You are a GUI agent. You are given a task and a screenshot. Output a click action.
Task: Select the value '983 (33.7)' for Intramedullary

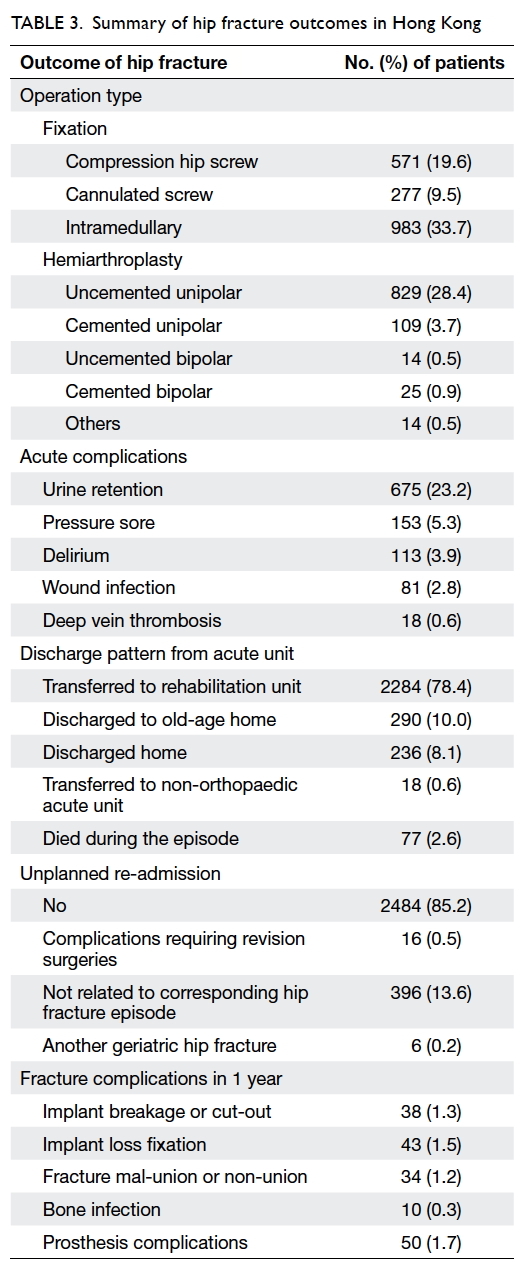430,228
